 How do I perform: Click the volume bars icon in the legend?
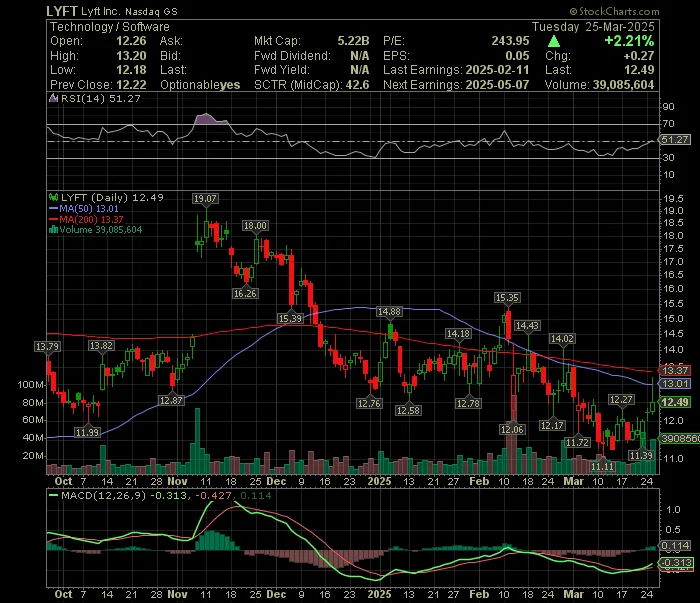click(54, 230)
